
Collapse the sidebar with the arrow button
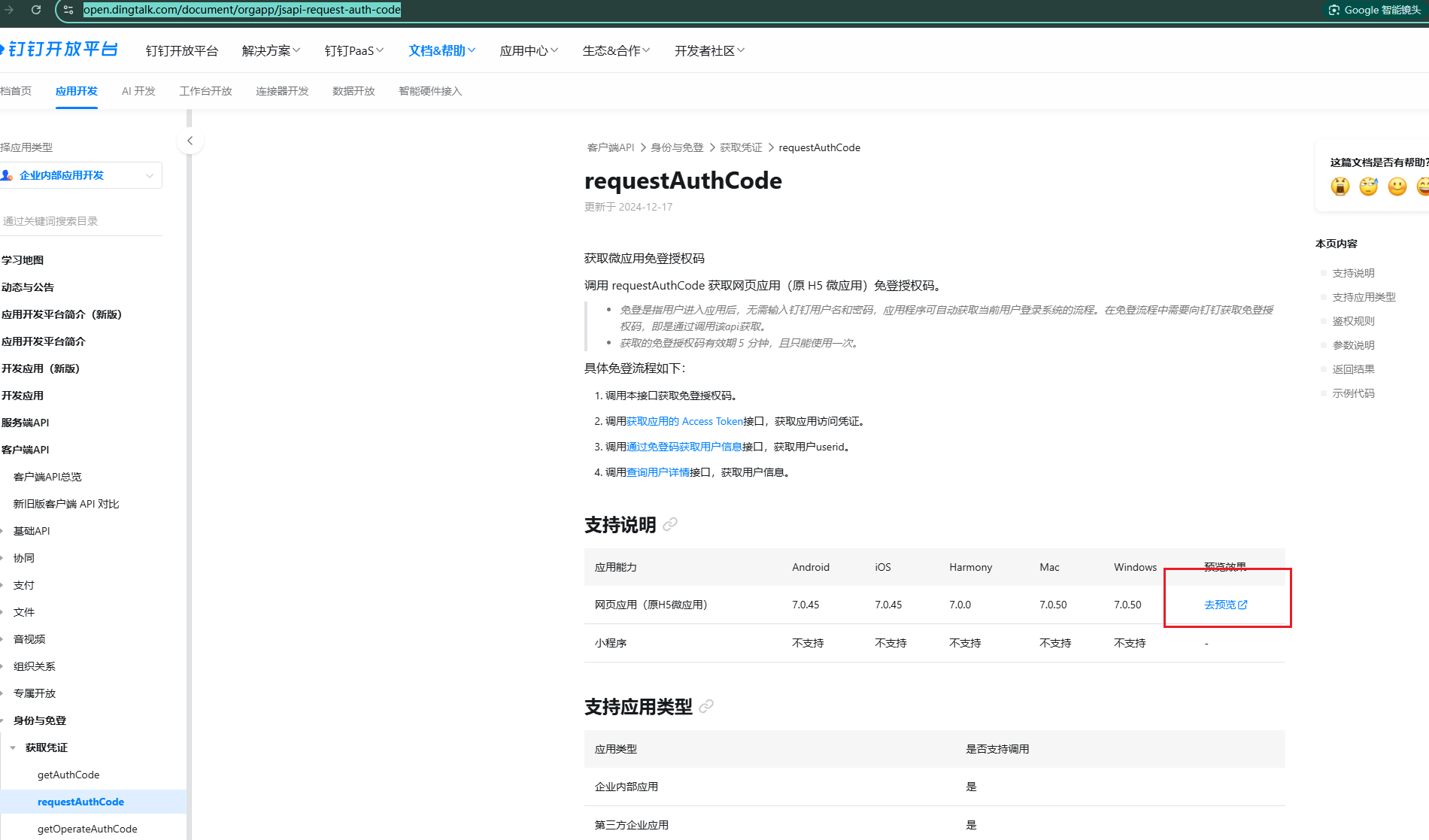(x=190, y=141)
